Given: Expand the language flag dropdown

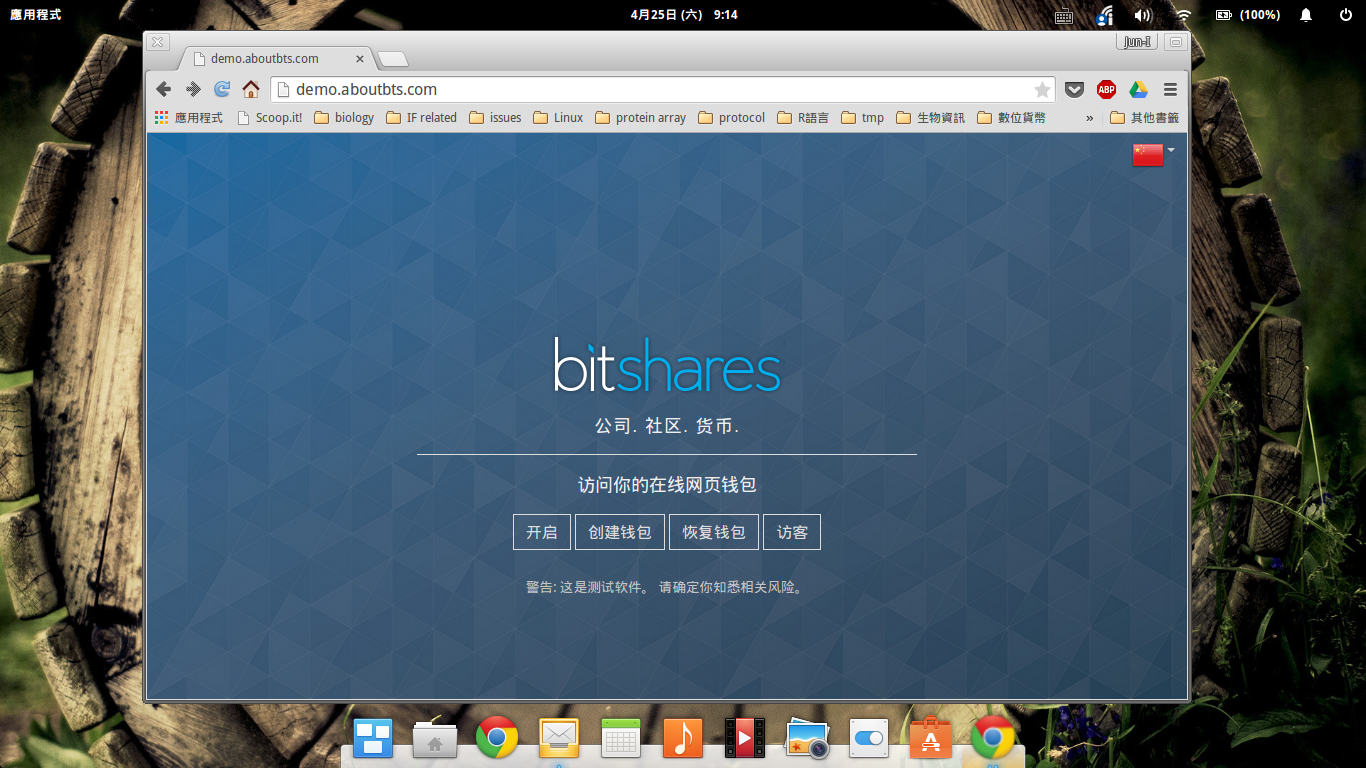Looking at the screenshot, I should 1153,154.
